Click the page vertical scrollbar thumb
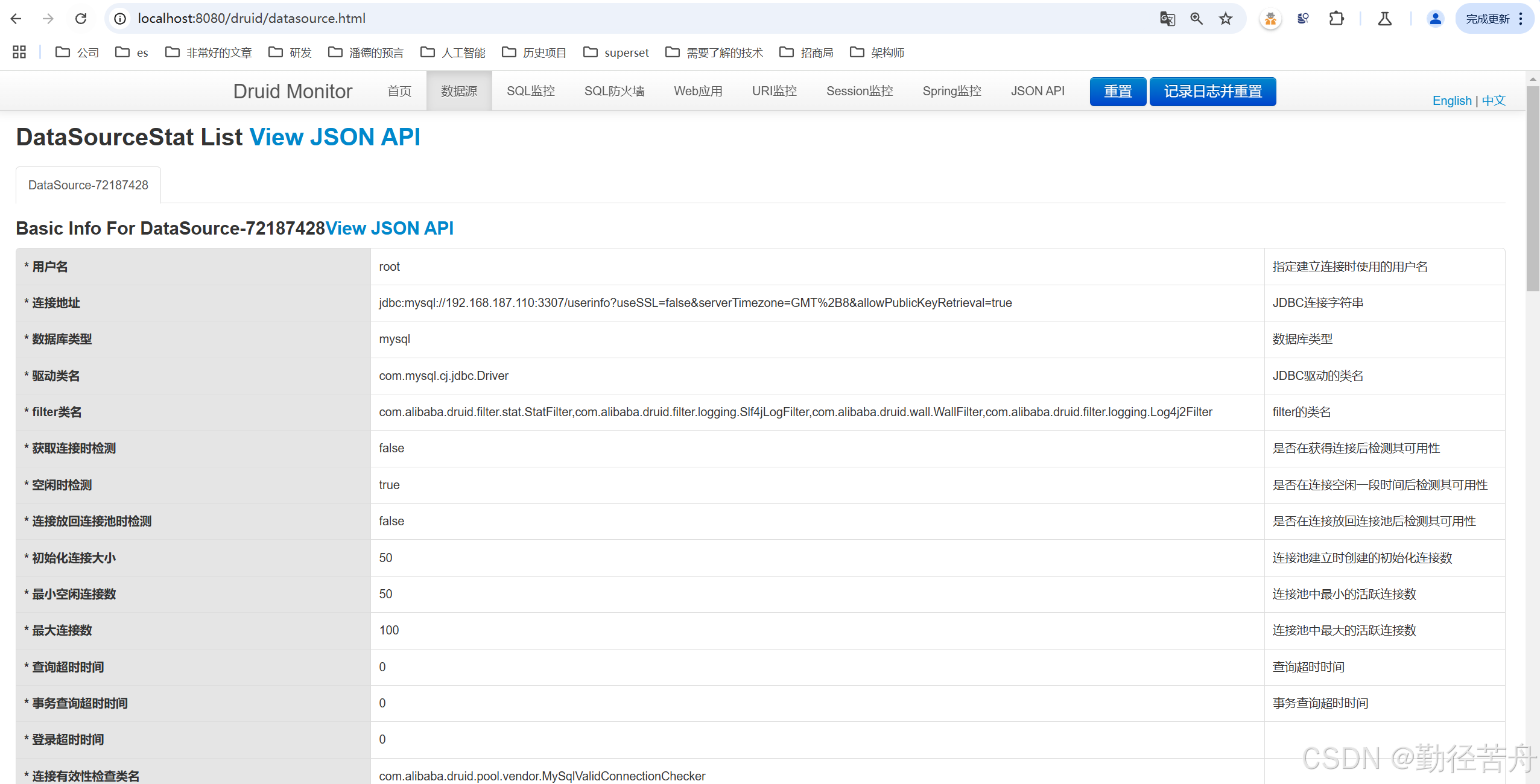Image resolution: width=1540 pixels, height=784 pixels. [x=1532, y=187]
